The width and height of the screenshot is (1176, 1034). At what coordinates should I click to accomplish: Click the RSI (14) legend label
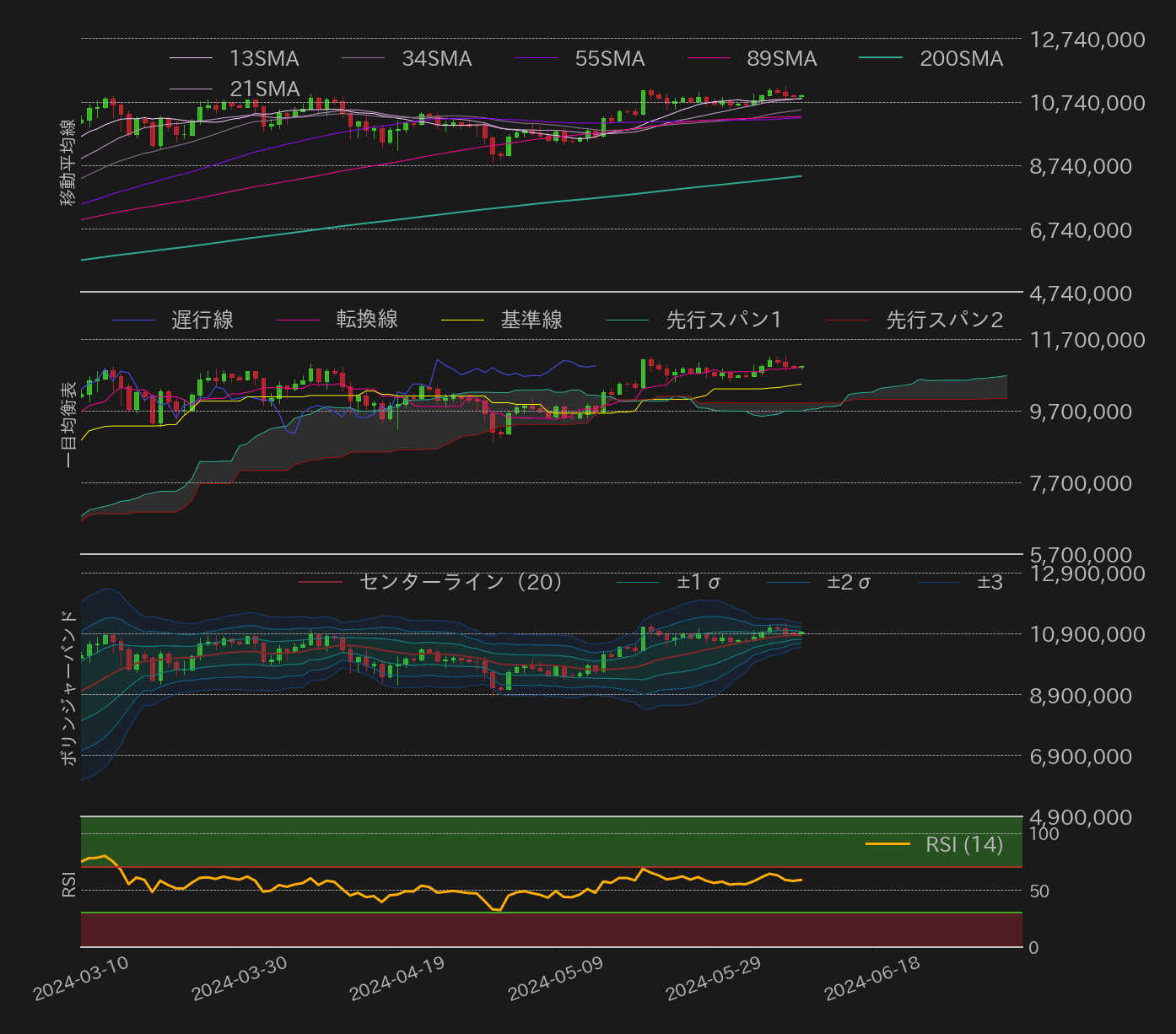pos(964,845)
